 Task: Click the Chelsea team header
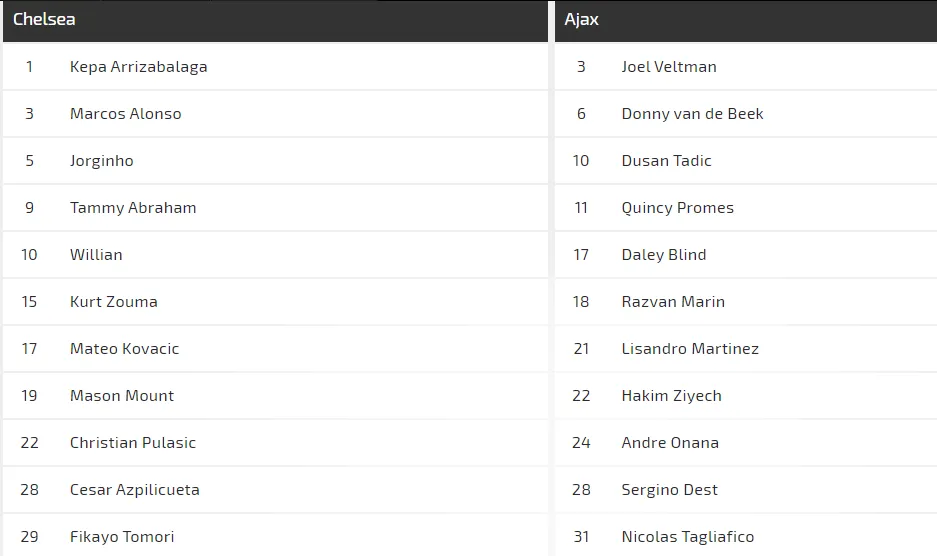(x=44, y=20)
